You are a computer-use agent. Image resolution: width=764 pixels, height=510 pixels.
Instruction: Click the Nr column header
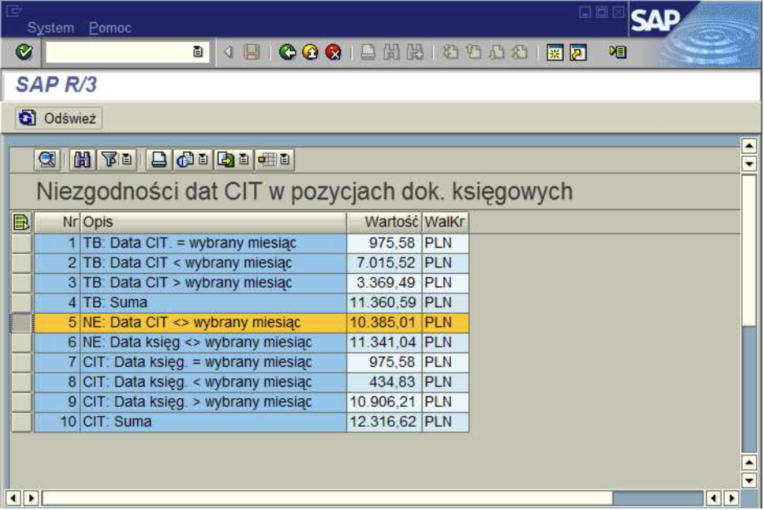(x=57, y=222)
